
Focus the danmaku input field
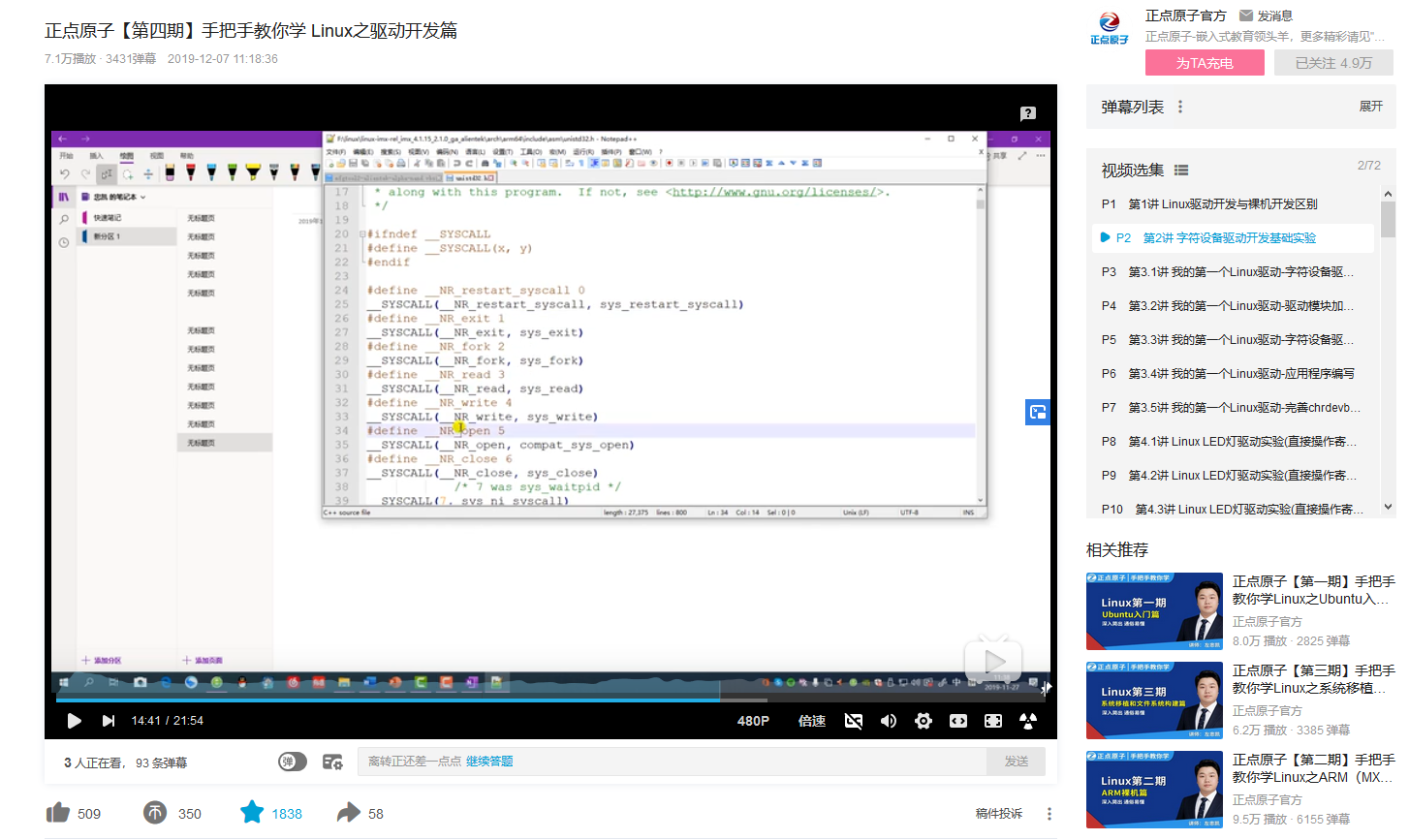(673, 762)
